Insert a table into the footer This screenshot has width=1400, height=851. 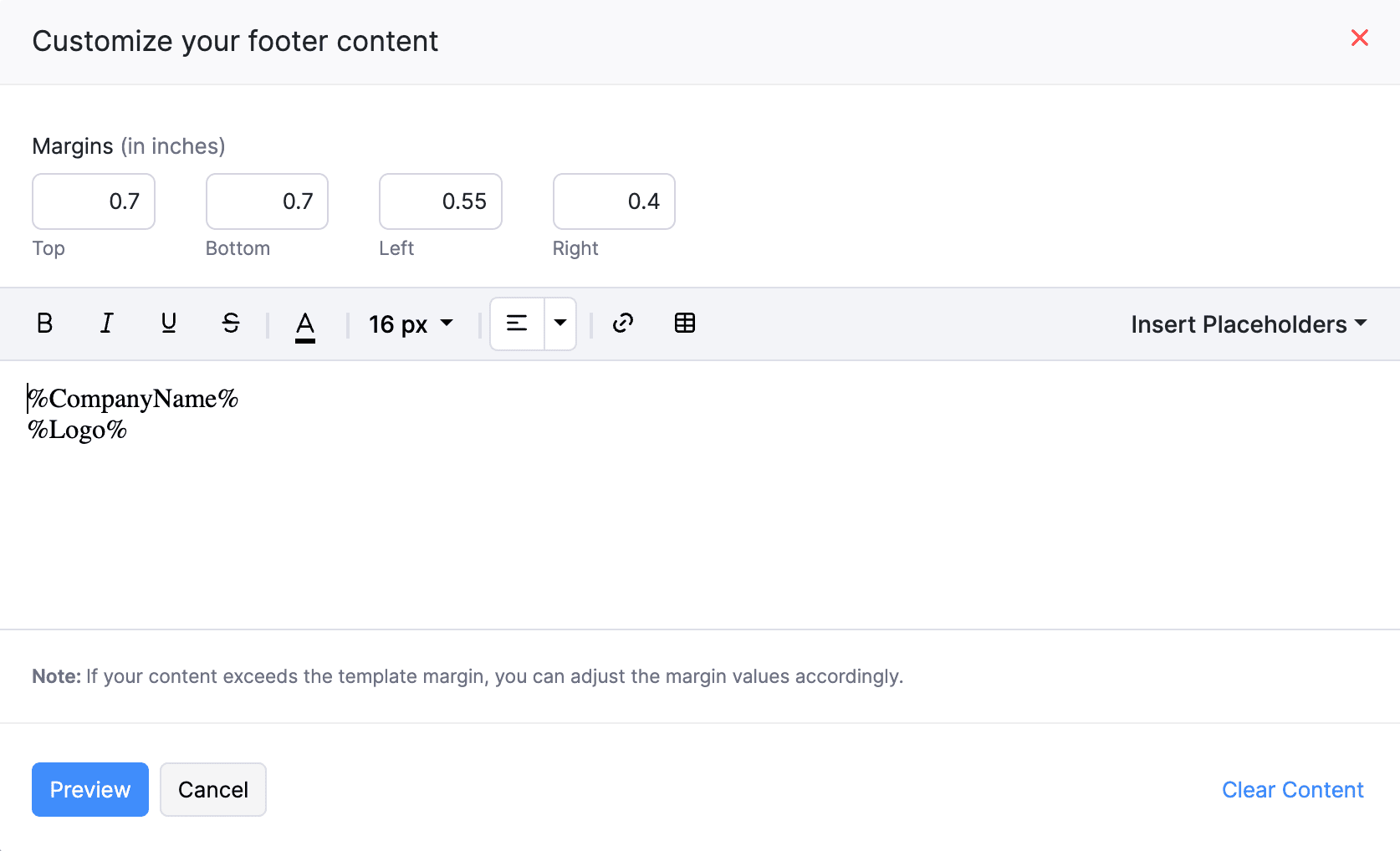(685, 324)
